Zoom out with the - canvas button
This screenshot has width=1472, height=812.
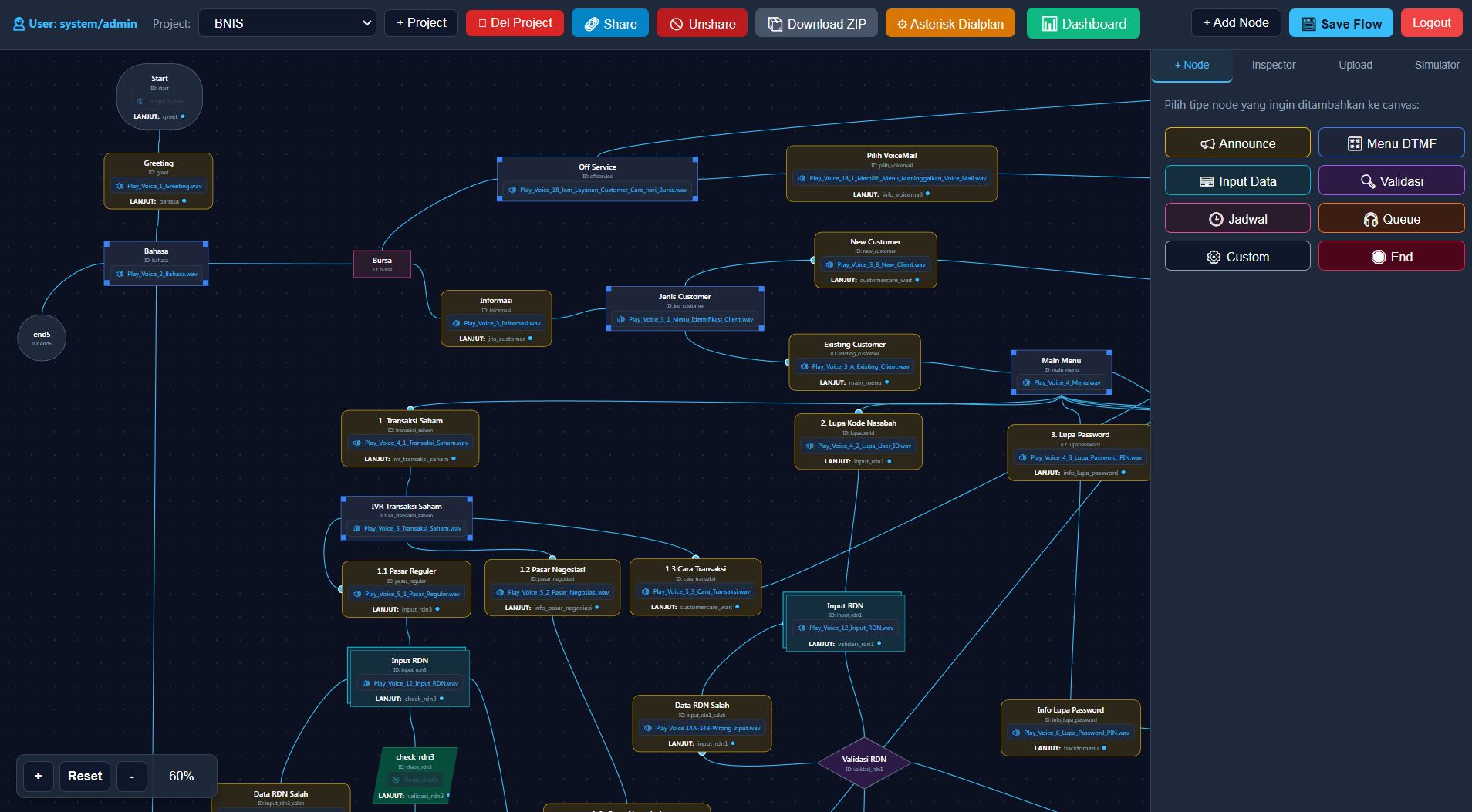pos(132,776)
